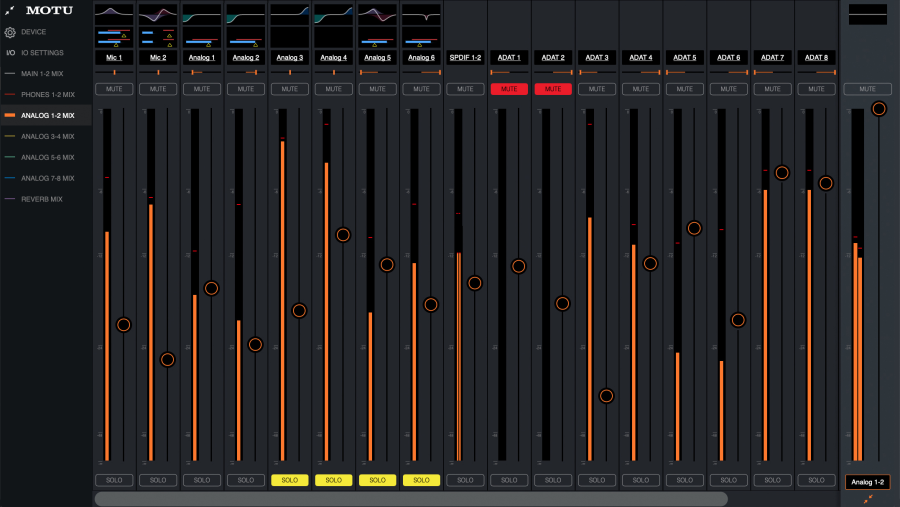This screenshot has height=507, width=900.
Task: Solo the ADAT 8 channel
Action: [x=816, y=480]
